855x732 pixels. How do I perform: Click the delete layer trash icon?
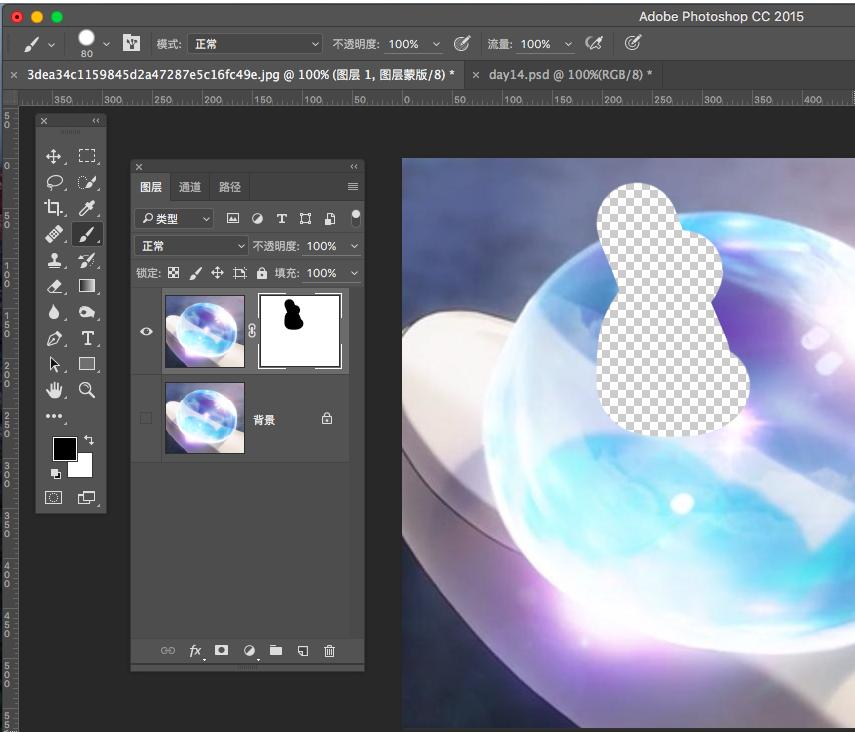coord(329,651)
